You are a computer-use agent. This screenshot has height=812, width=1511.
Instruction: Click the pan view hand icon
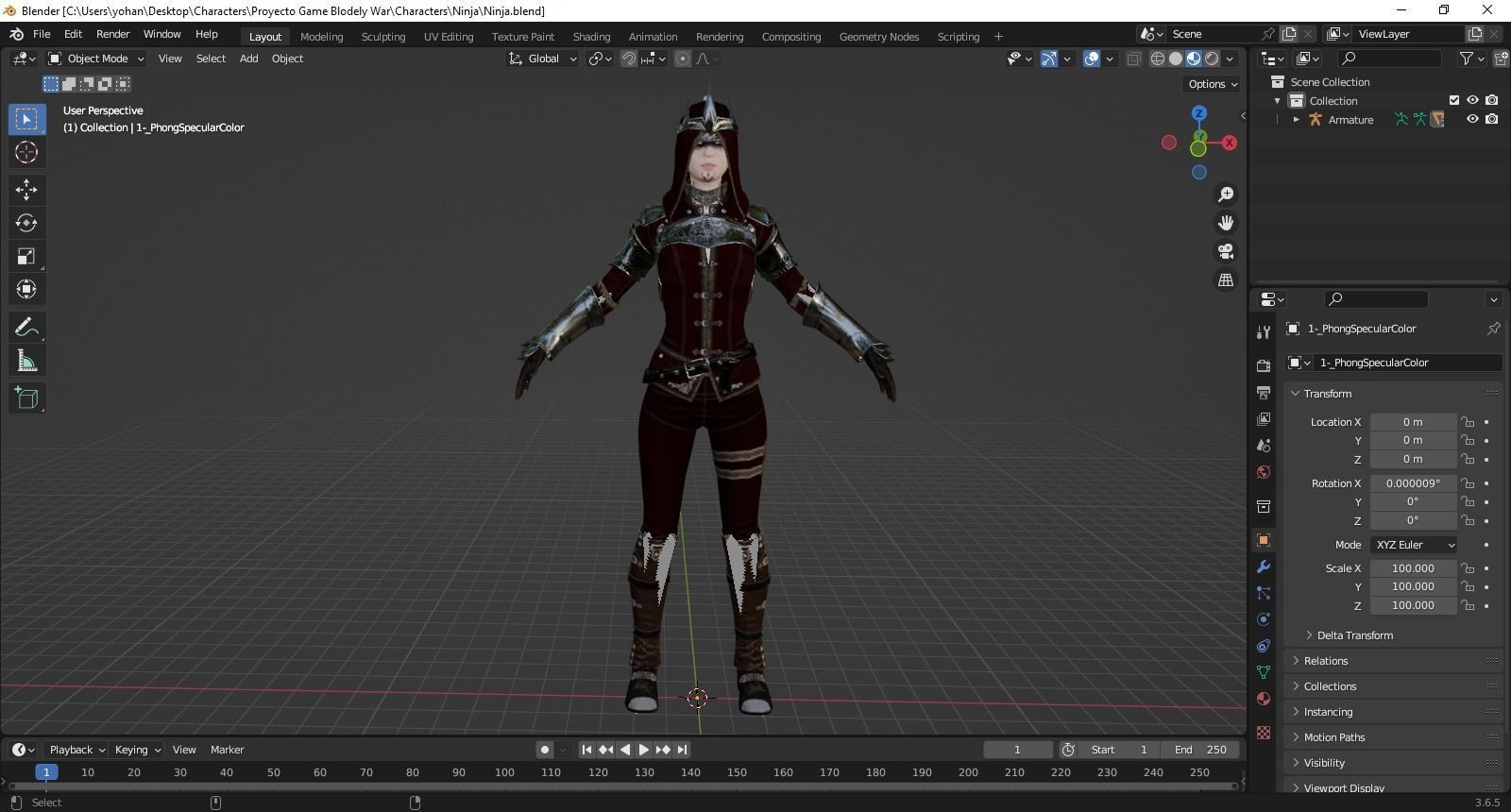1226,223
